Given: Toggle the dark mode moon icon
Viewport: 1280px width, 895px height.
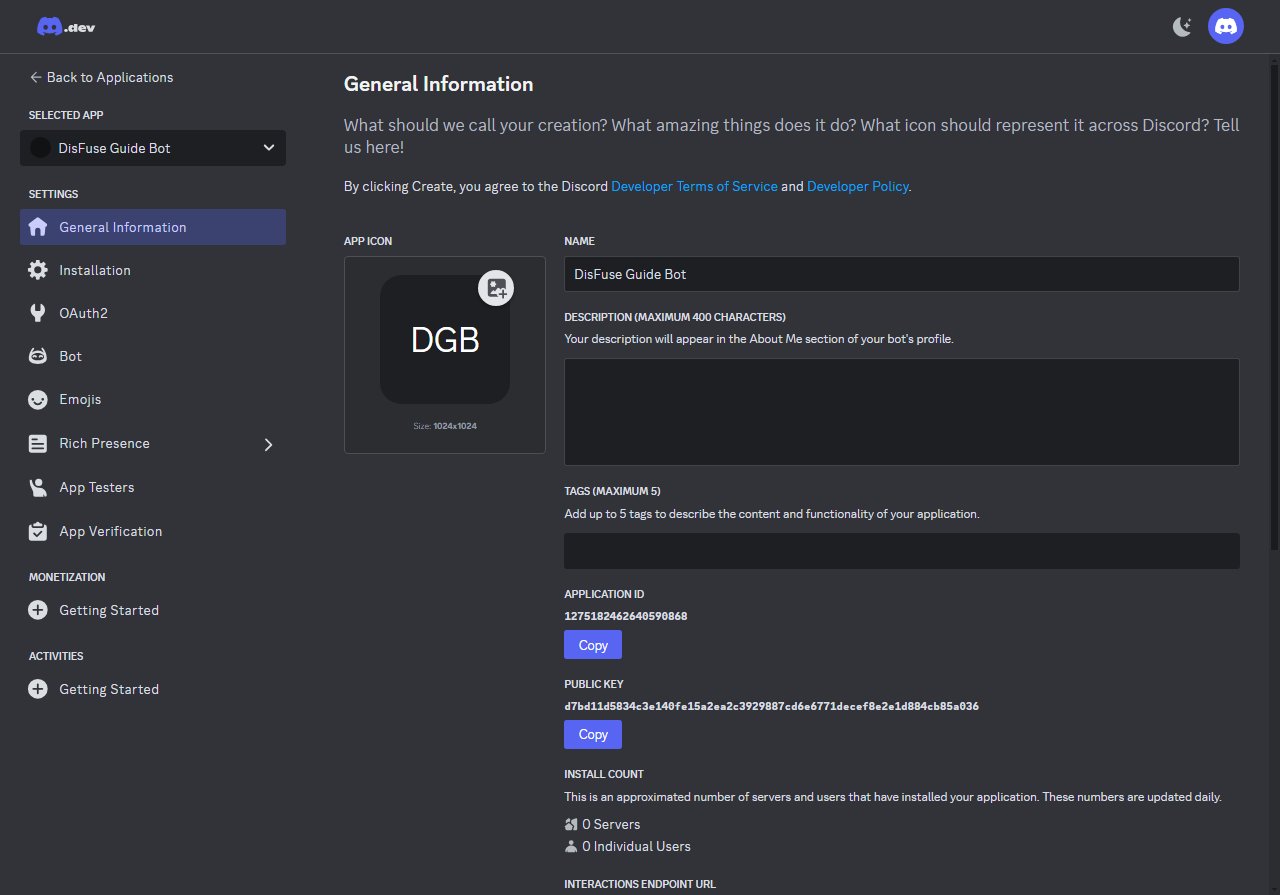Looking at the screenshot, I should (x=1182, y=27).
